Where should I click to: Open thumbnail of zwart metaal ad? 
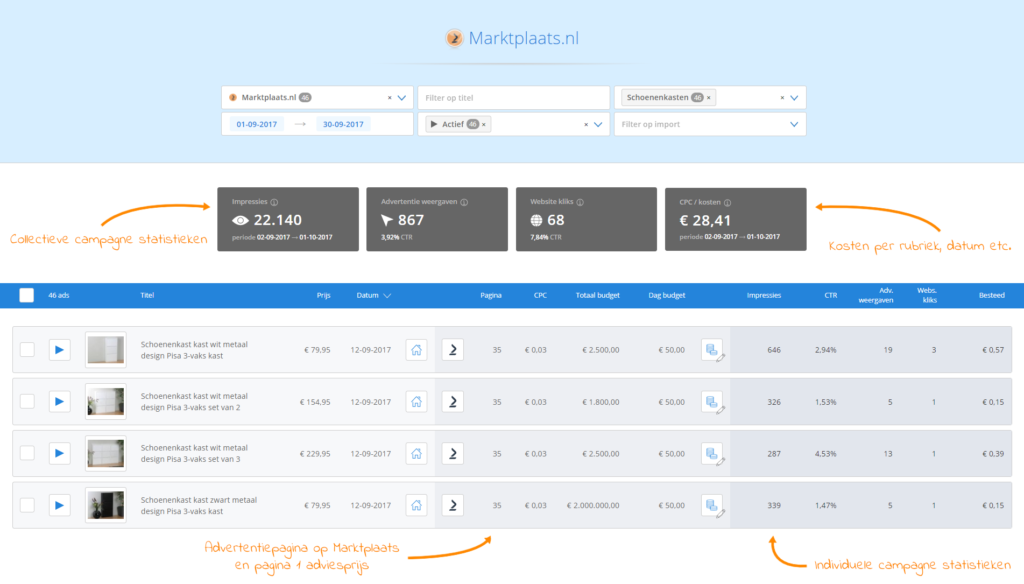(x=106, y=505)
